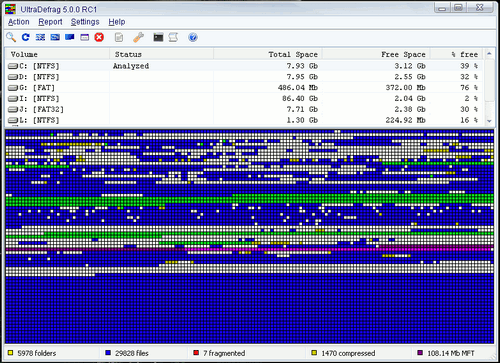This screenshot has width=500, height=363.
Task: Click the Optimize MFT window-shaped icon
Action: [85, 37]
